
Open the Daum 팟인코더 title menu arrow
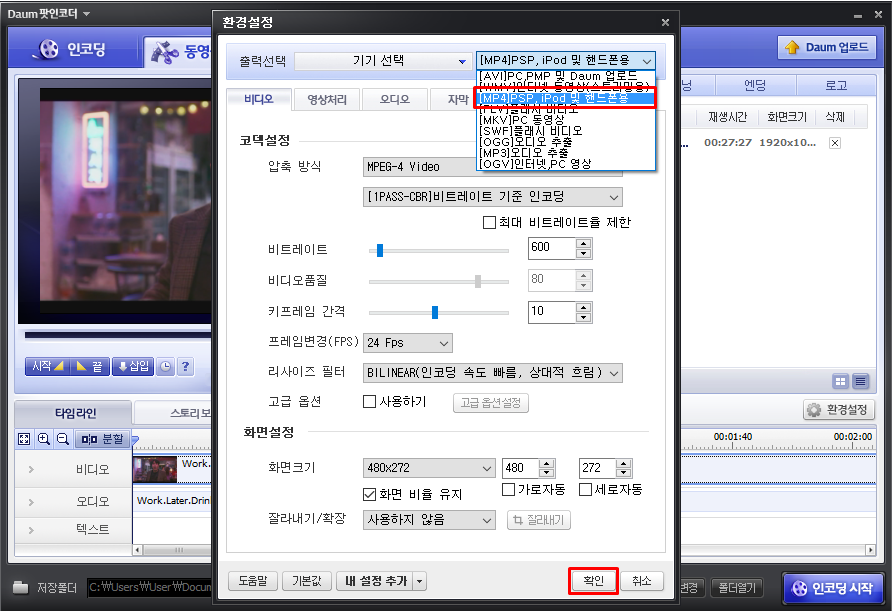[x=86, y=14]
